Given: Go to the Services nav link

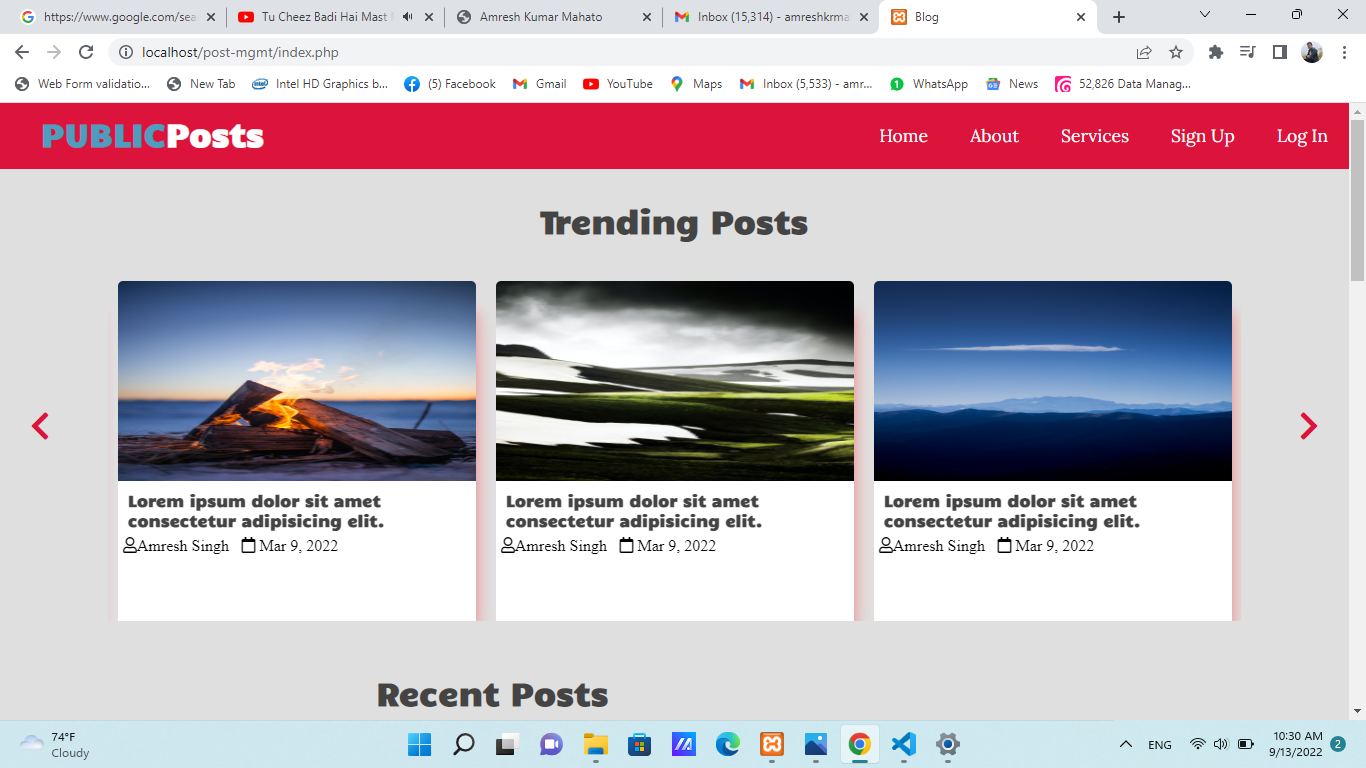Looking at the screenshot, I should [x=1094, y=136].
